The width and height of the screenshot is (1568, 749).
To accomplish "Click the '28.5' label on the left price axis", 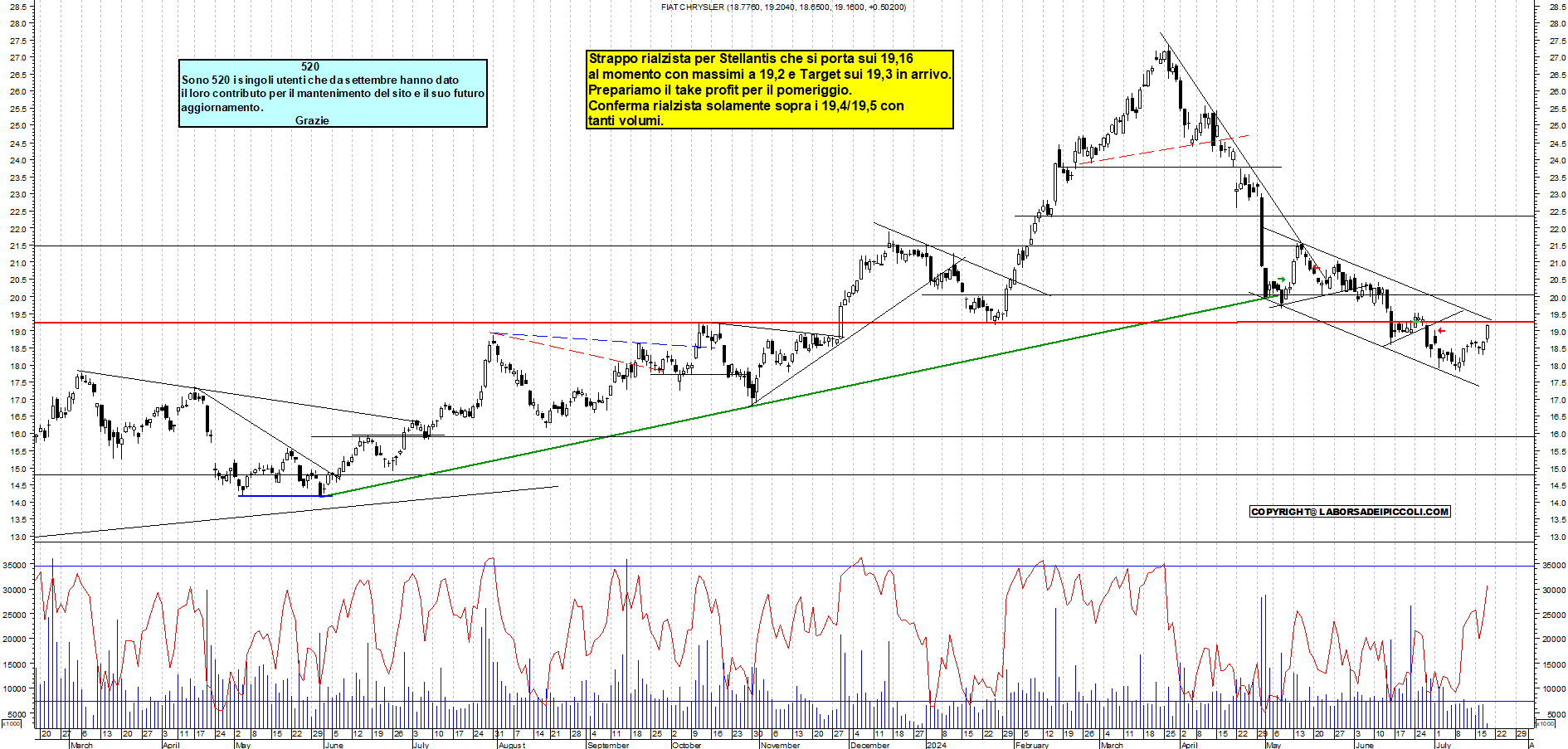I will [x=18, y=7].
